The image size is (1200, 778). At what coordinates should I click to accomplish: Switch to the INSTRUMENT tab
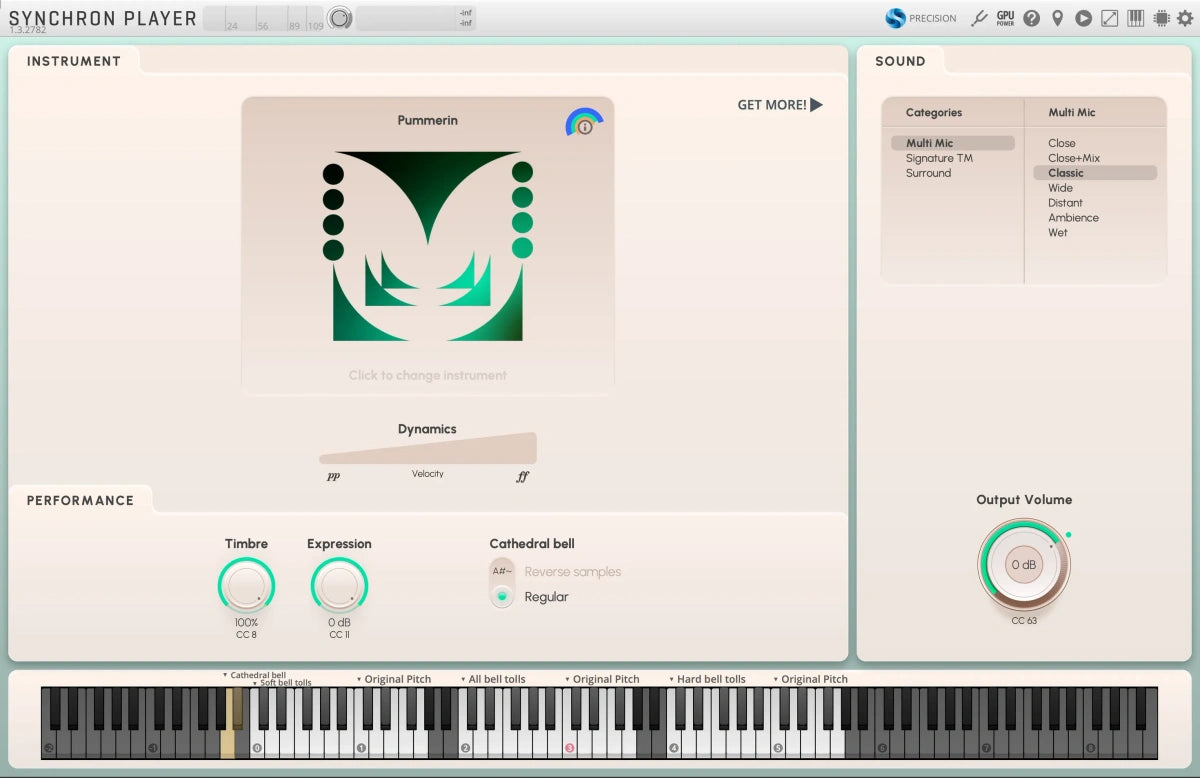(x=74, y=61)
